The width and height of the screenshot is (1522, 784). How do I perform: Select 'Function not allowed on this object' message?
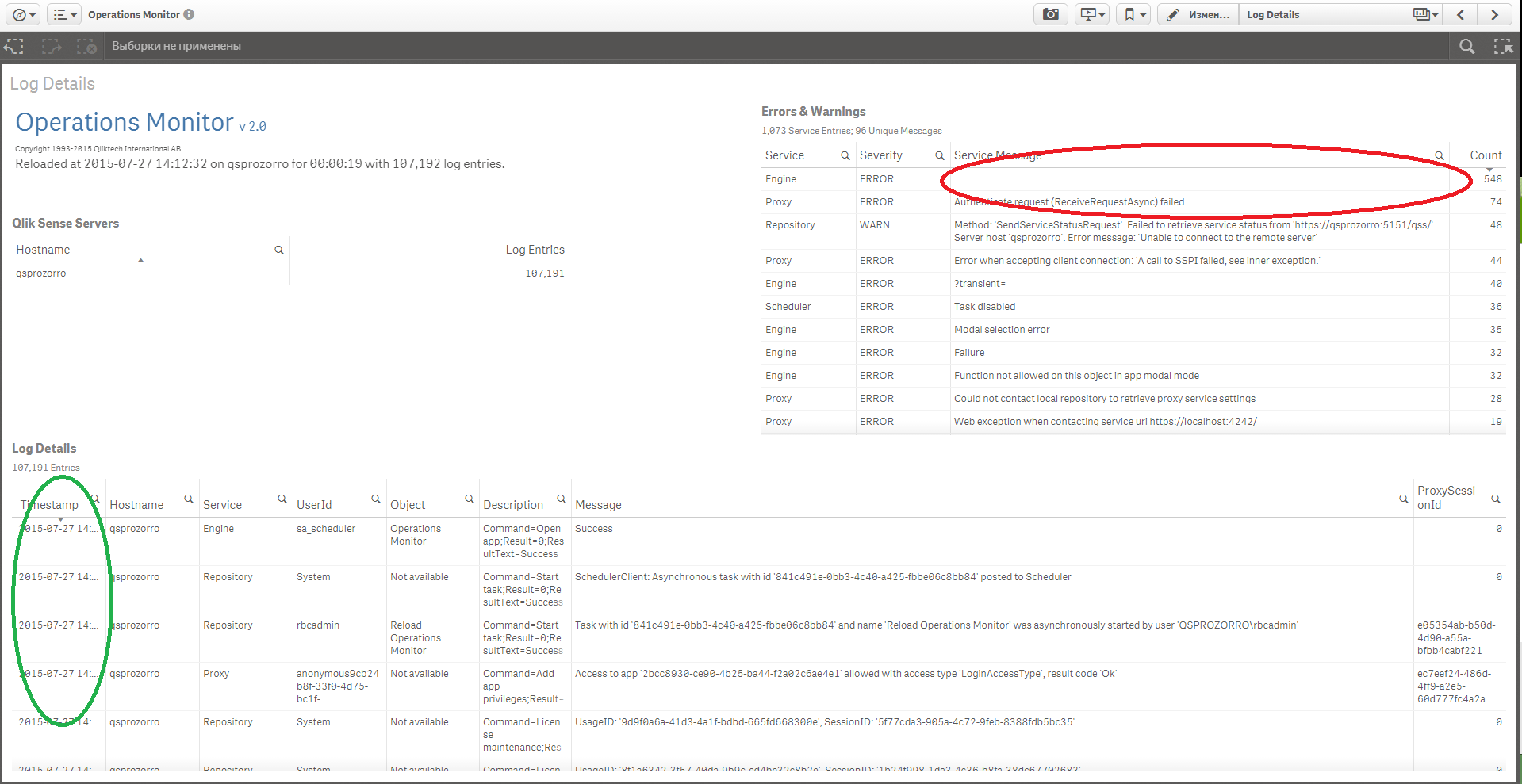(1076, 376)
